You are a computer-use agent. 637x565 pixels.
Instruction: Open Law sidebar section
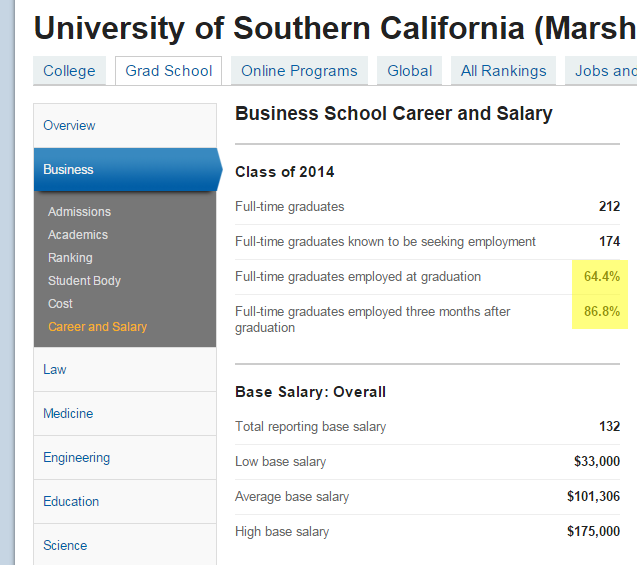[54, 370]
